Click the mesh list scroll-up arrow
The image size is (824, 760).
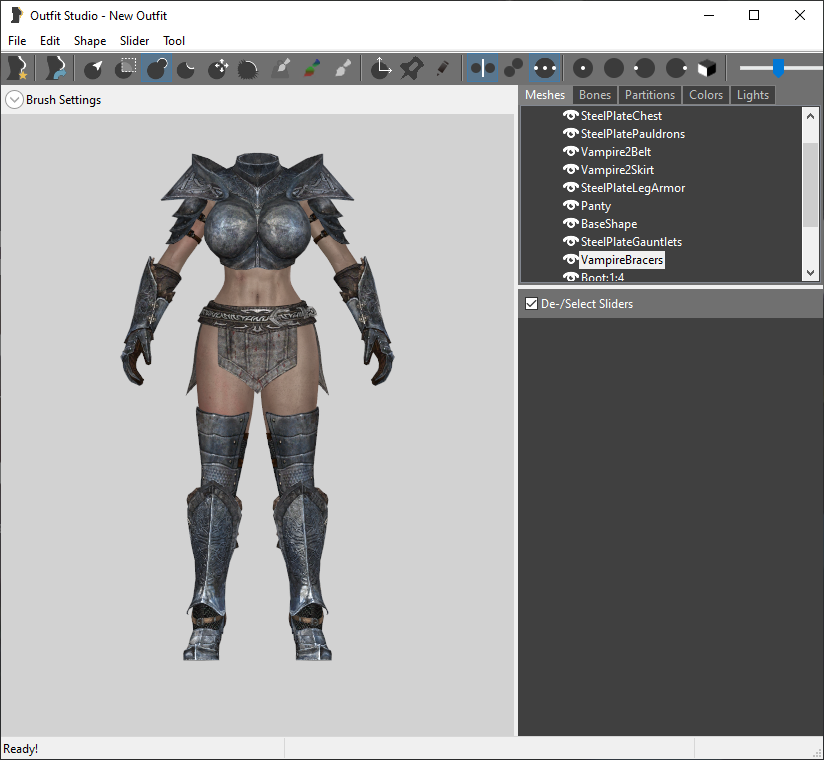click(x=810, y=116)
